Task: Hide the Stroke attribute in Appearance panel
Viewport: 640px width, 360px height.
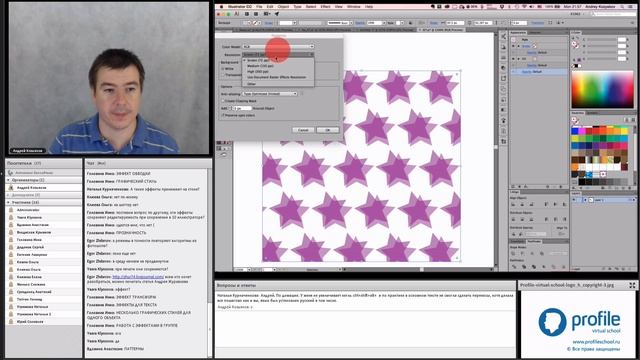Action: point(513,46)
